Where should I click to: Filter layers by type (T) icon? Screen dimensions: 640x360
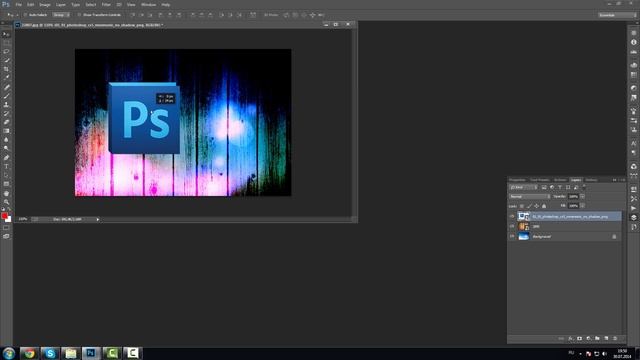(x=560, y=187)
